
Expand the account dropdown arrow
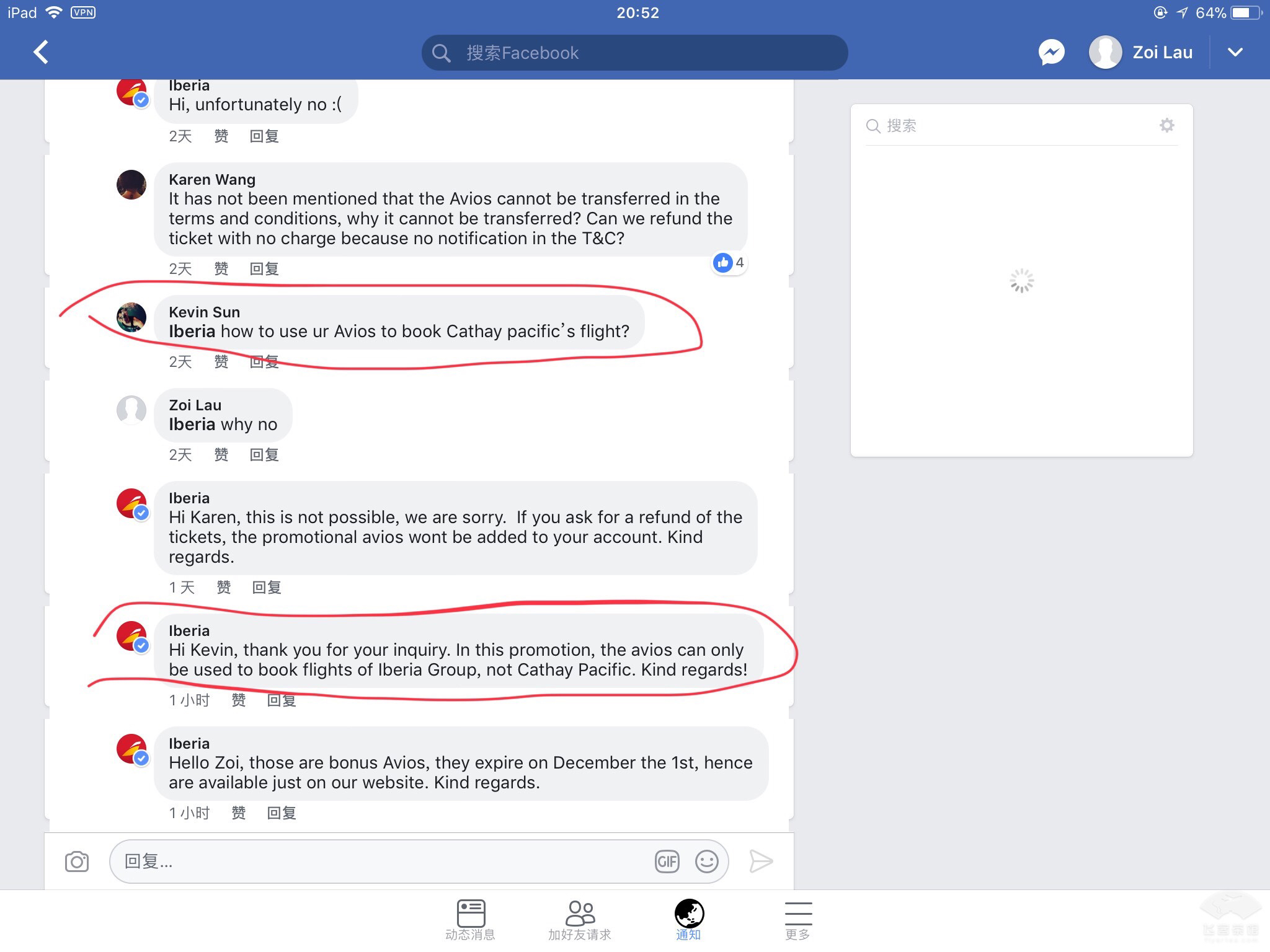point(1235,52)
